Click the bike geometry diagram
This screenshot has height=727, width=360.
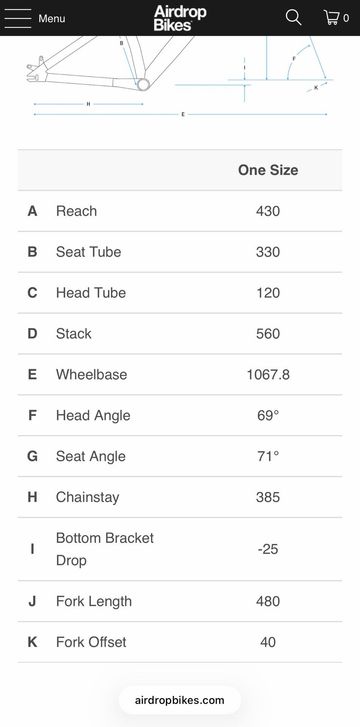click(x=180, y=77)
